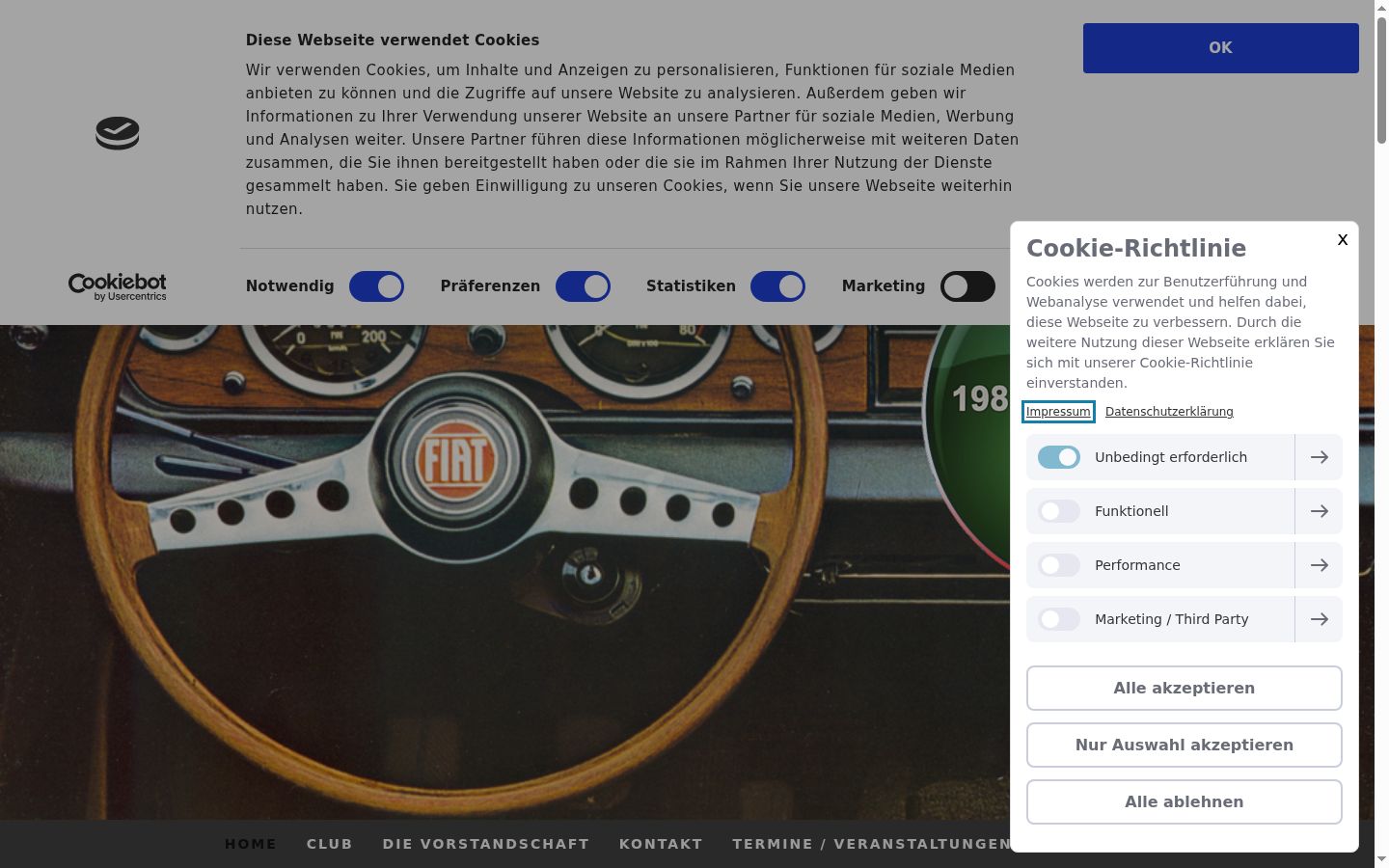Click the scrollbar up arrow
Screen dimensions: 1389x868
click(1381, 7)
